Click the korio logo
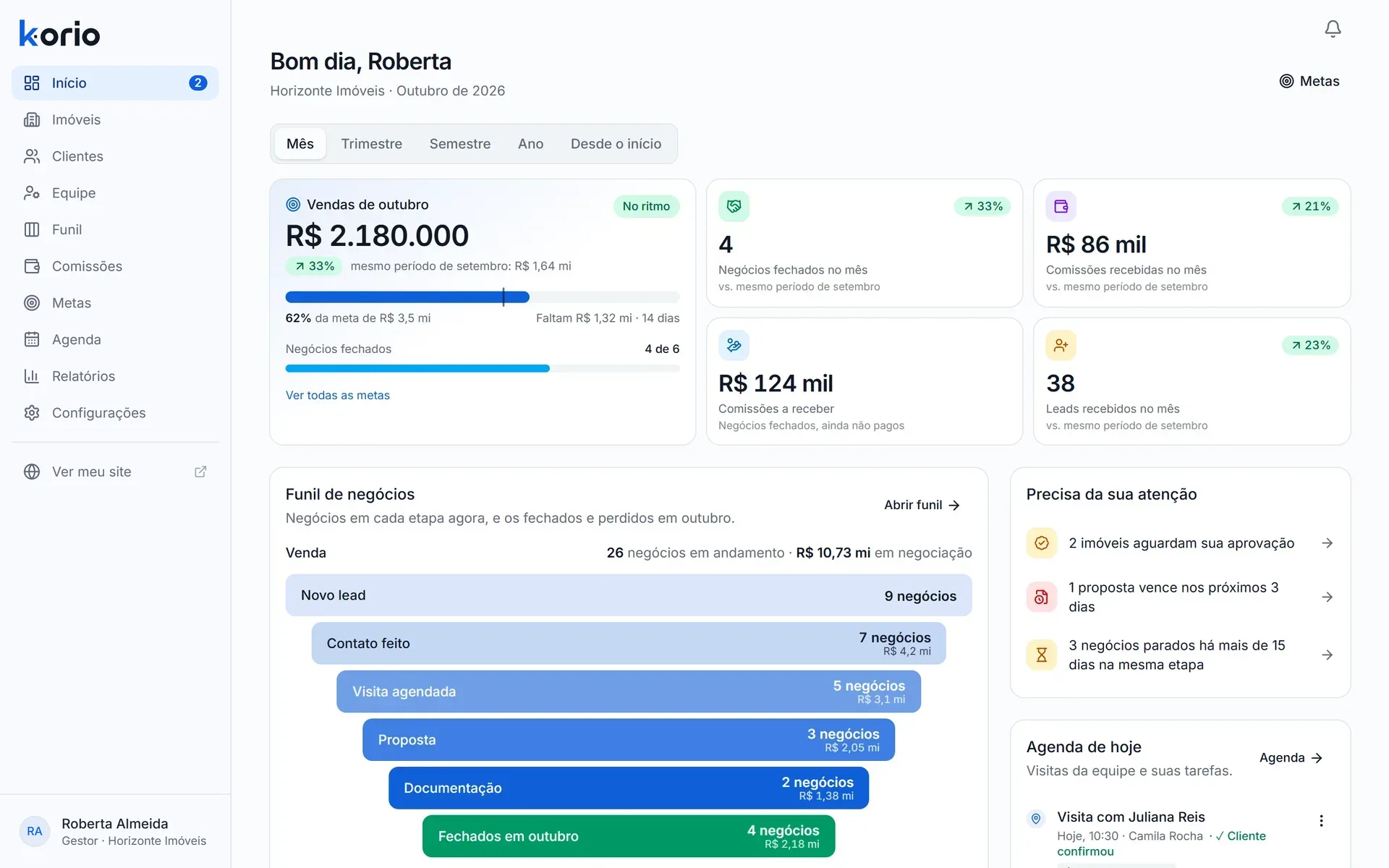 point(59,33)
